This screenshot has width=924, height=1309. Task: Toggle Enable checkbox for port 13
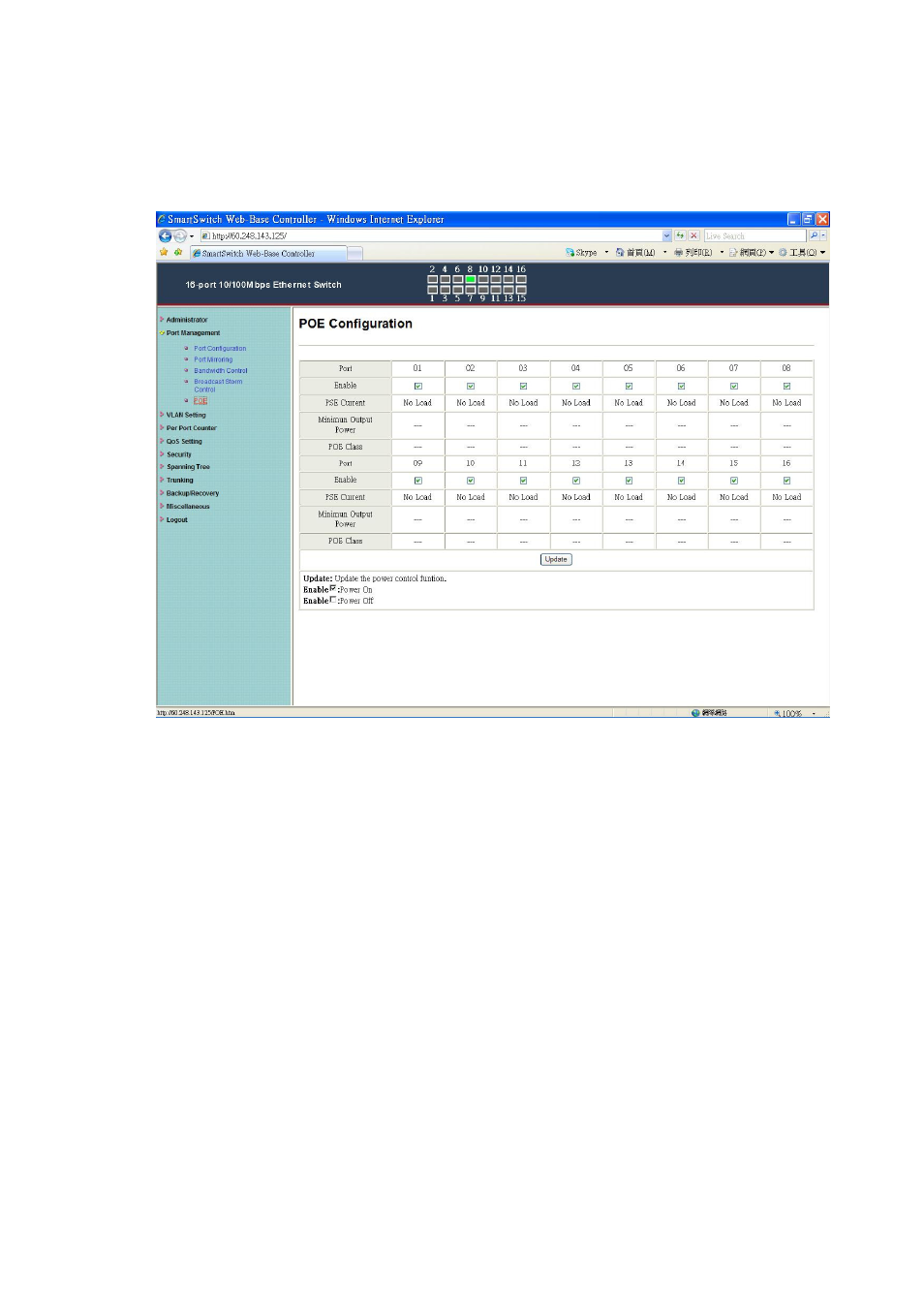pos(629,481)
